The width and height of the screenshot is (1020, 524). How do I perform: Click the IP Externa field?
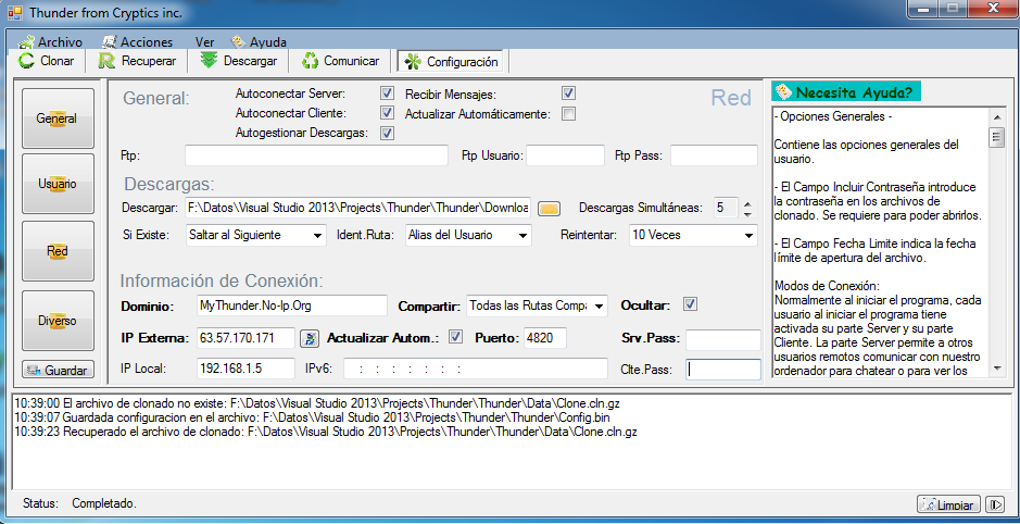[246, 338]
